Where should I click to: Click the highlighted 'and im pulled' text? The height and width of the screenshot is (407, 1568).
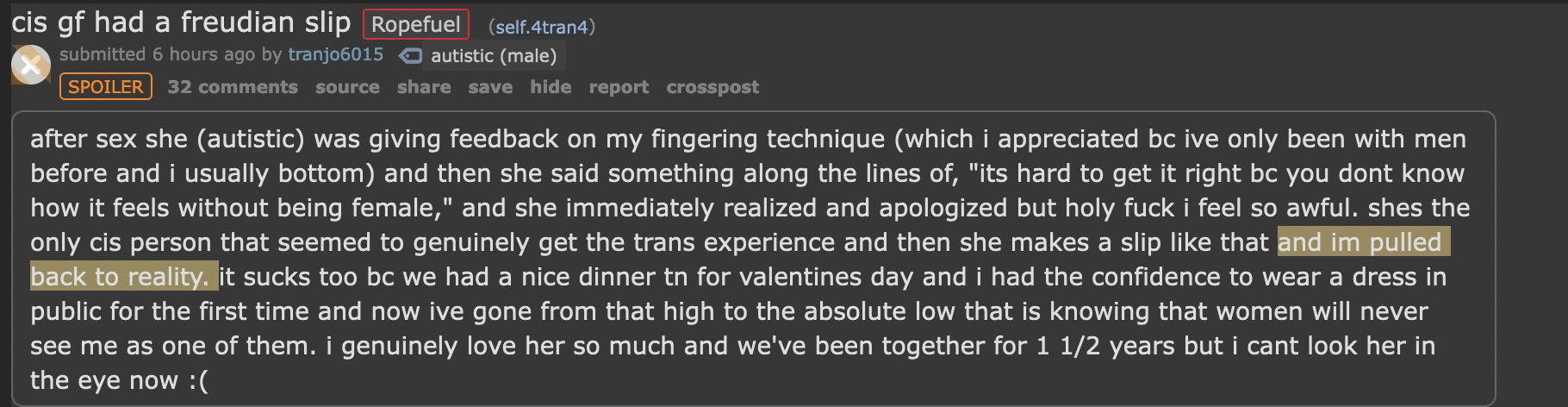[x=1363, y=242]
